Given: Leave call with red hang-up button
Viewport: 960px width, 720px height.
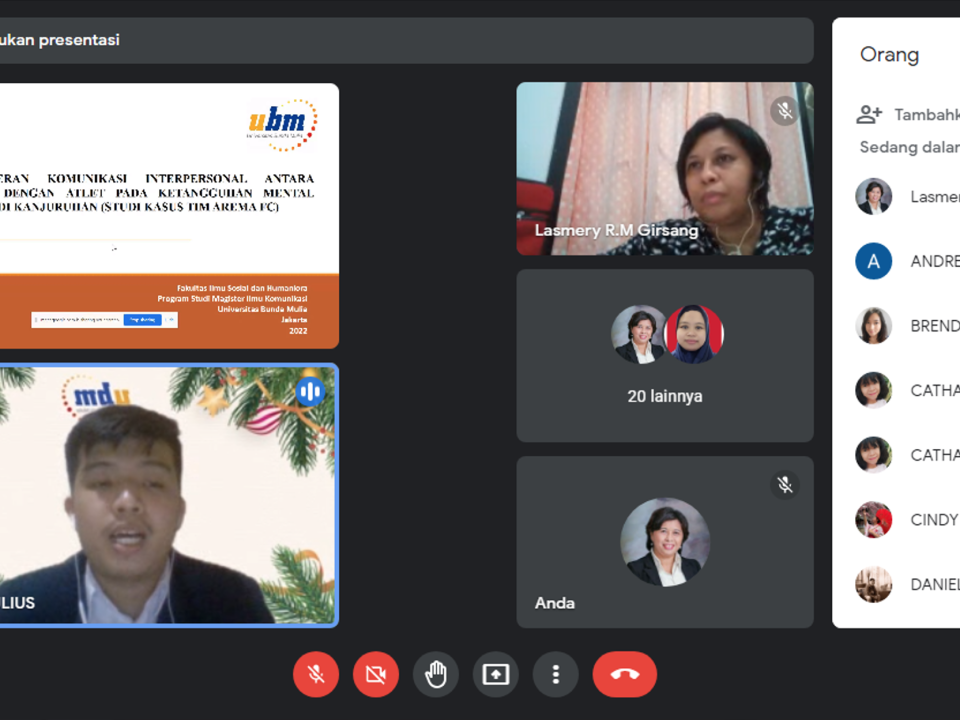Looking at the screenshot, I should pos(624,674).
